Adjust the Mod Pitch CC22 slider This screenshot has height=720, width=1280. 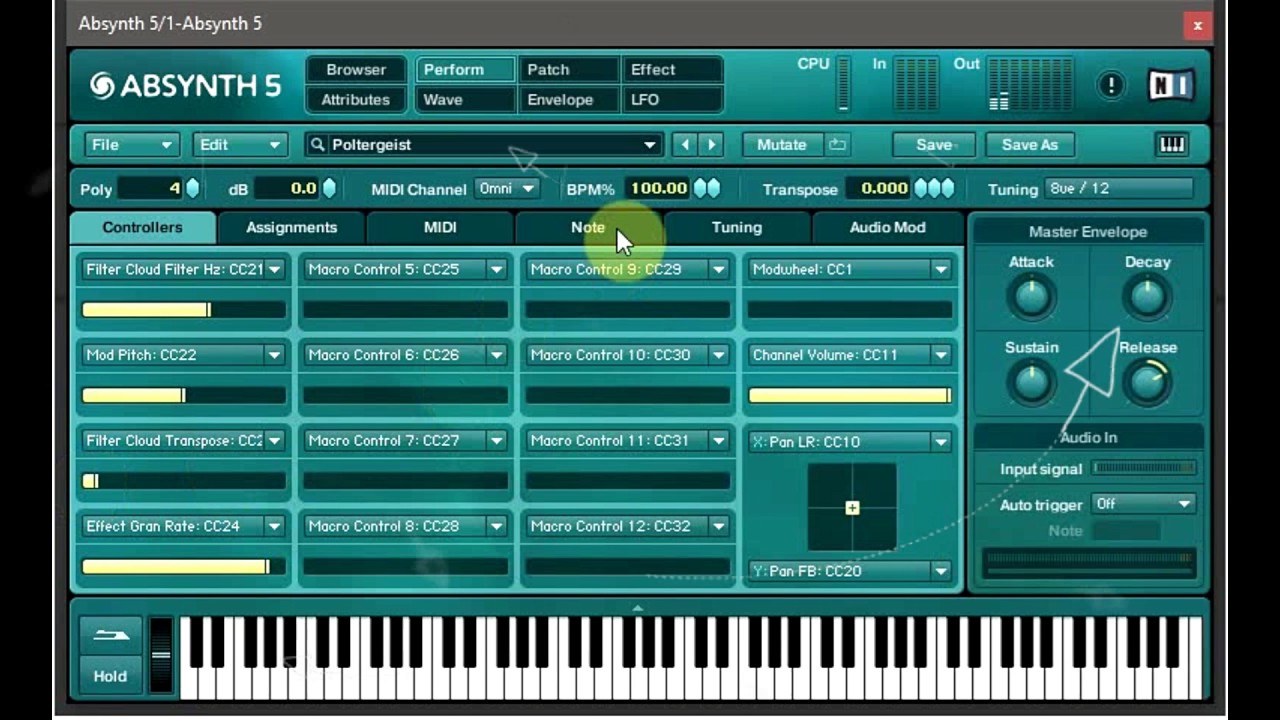pos(183,396)
